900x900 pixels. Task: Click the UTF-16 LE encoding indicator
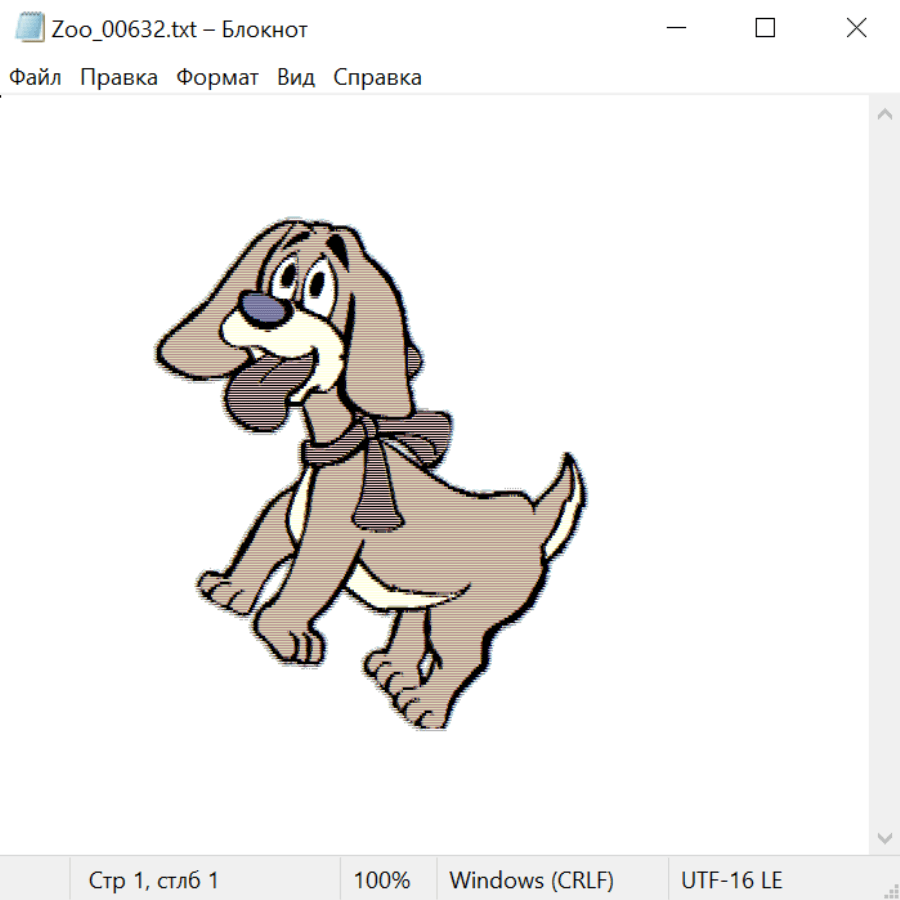732,880
